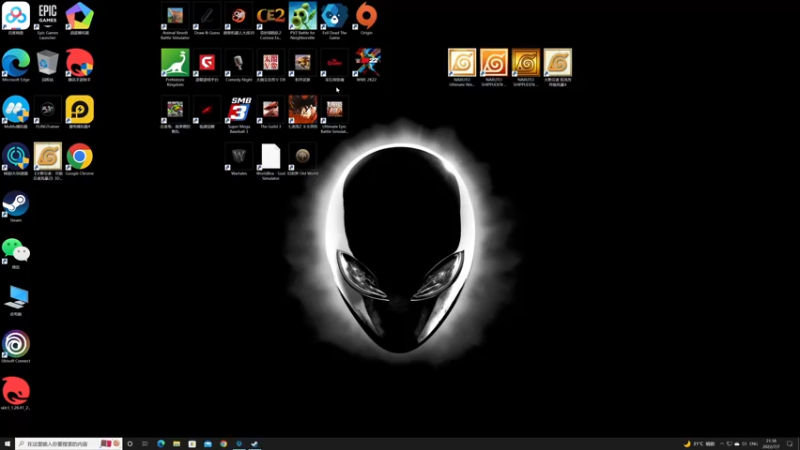Launch Evil Dead The Game
The width and height of the screenshot is (800, 450).
point(334,20)
